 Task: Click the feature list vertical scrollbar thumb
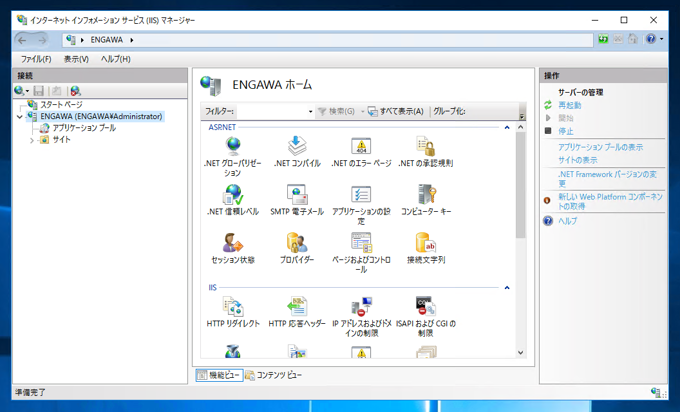pyautogui.click(x=521, y=186)
